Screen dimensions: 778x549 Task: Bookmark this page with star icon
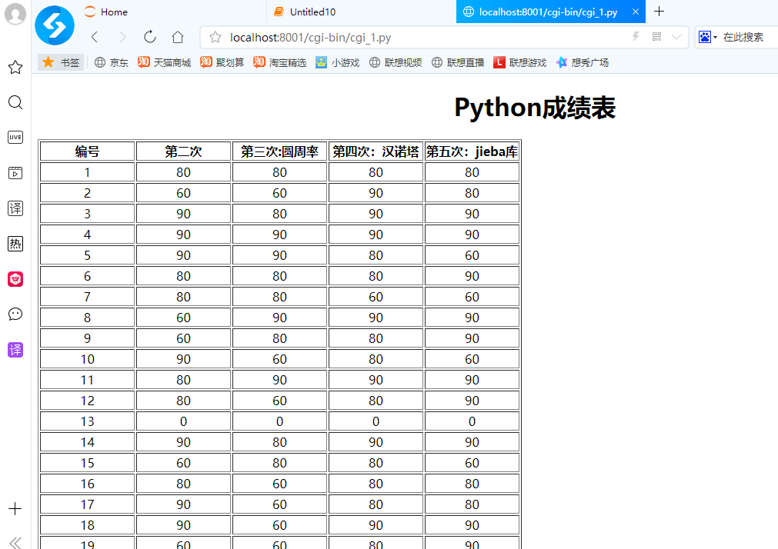(215, 37)
